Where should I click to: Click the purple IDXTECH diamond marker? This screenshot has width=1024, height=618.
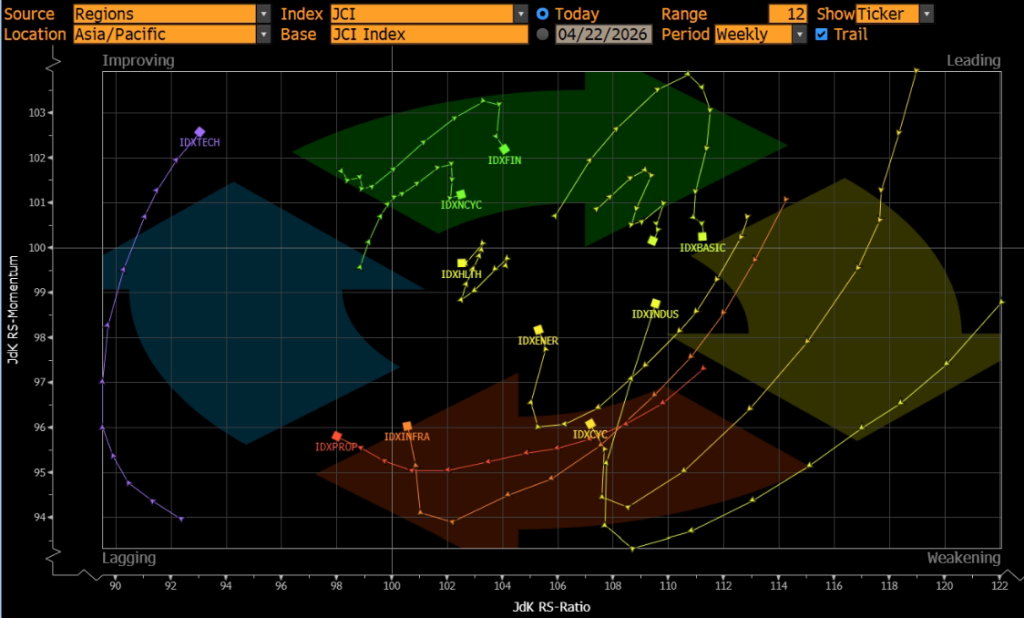(200, 132)
